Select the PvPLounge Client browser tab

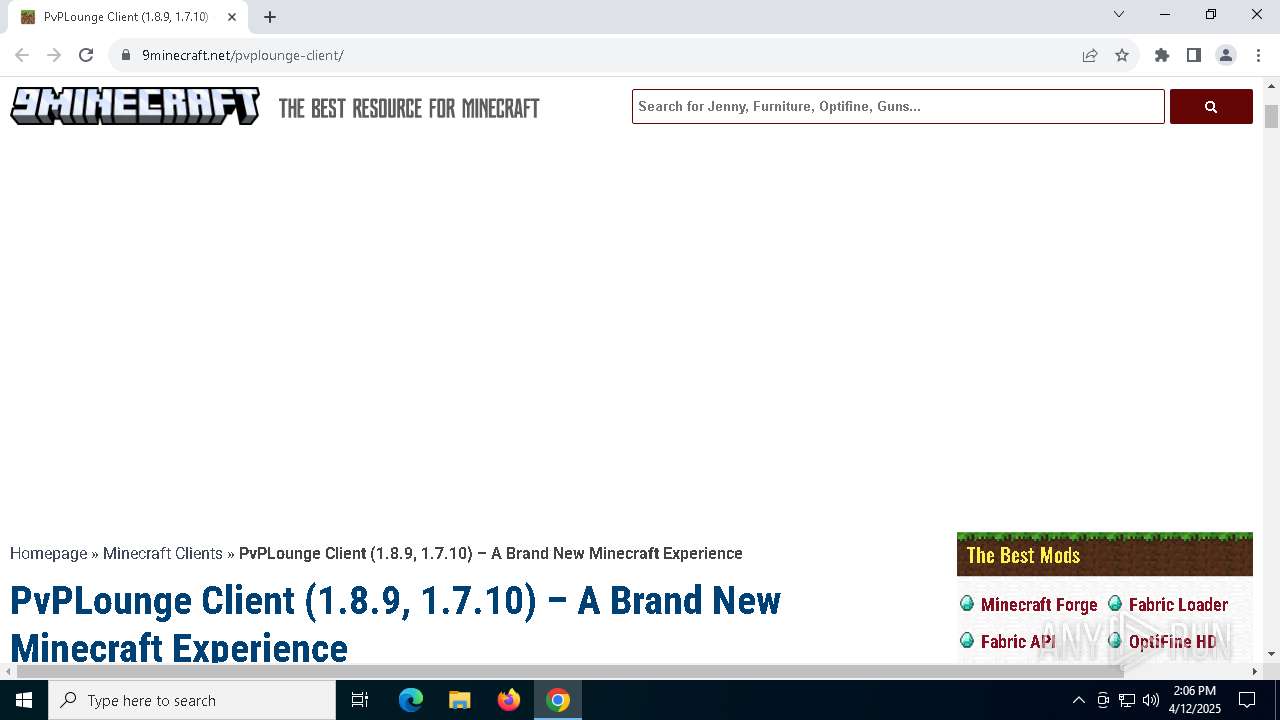pyautogui.click(x=127, y=17)
